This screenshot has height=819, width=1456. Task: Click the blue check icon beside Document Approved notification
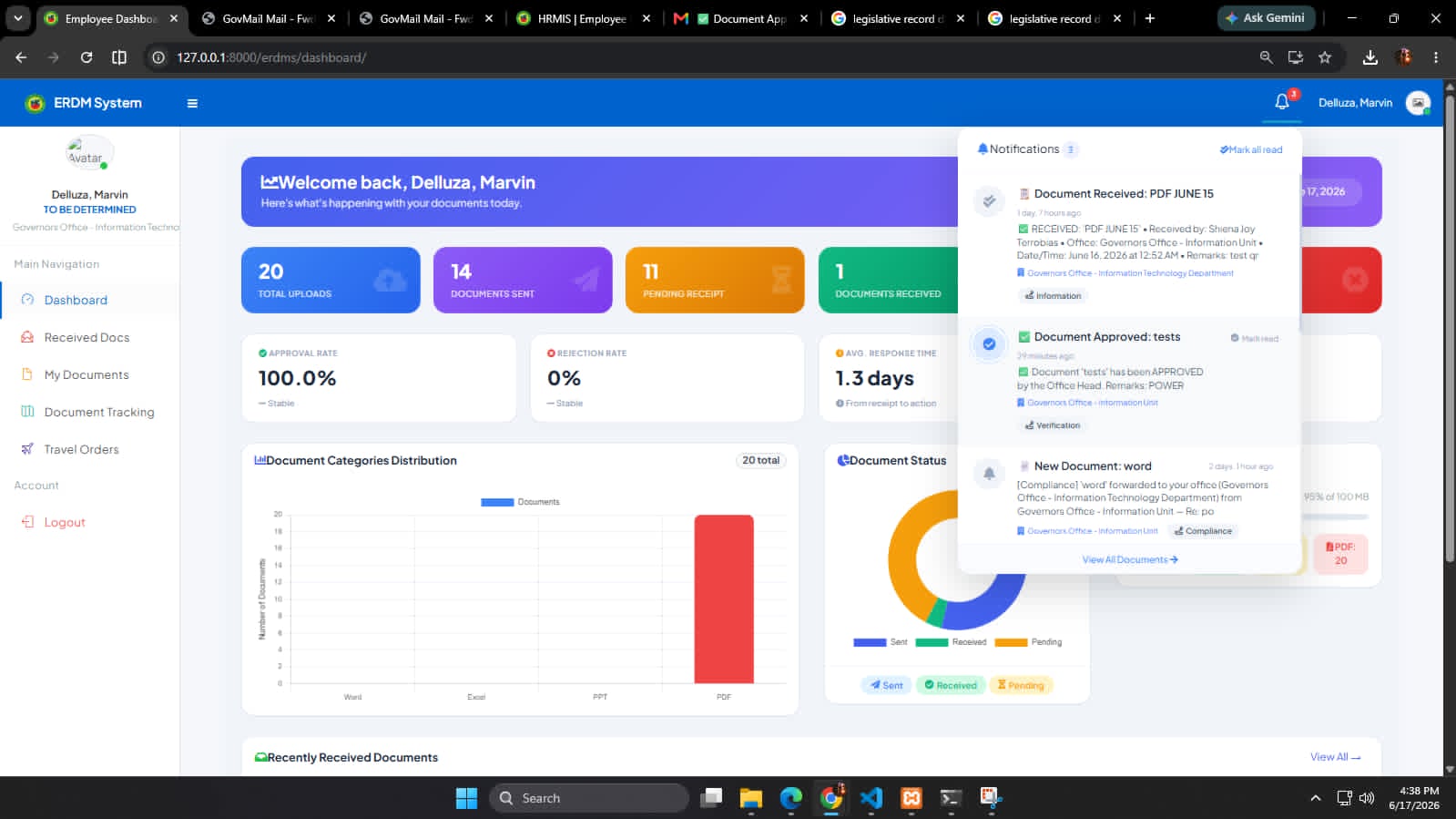(989, 344)
